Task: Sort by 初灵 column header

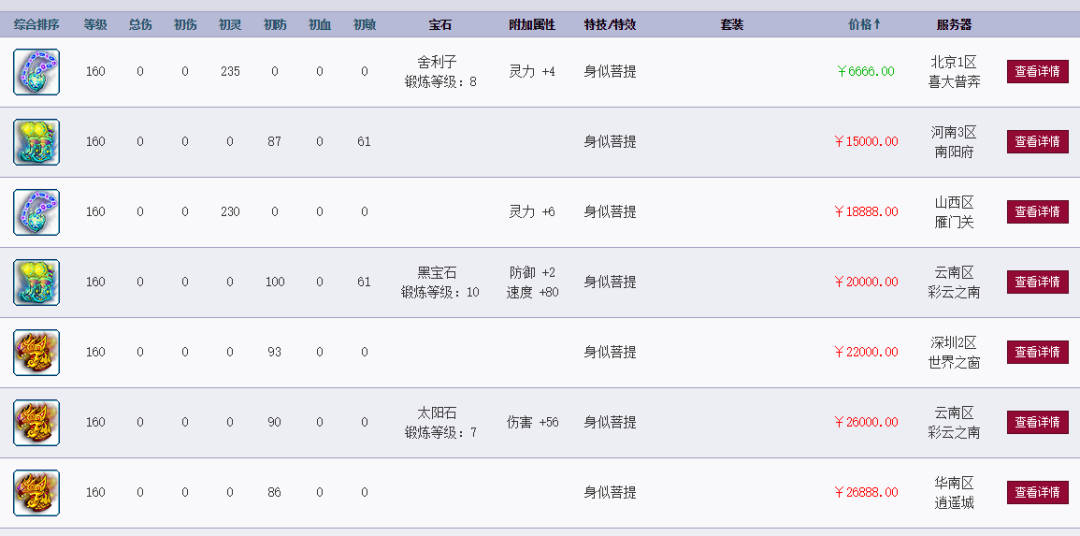Action: (229, 25)
